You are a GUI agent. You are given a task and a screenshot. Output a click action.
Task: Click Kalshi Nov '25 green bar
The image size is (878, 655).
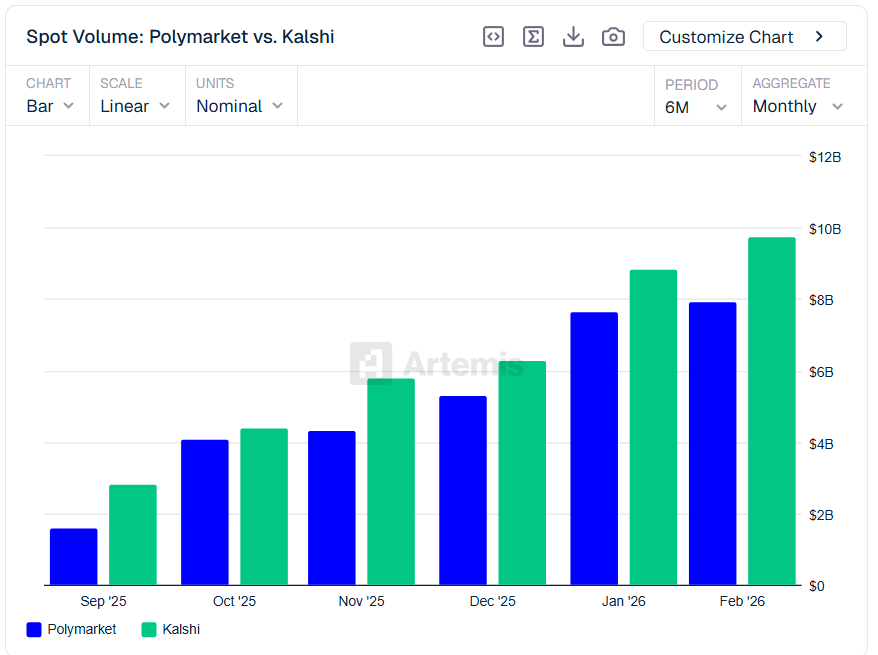click(x=391, y=482)
